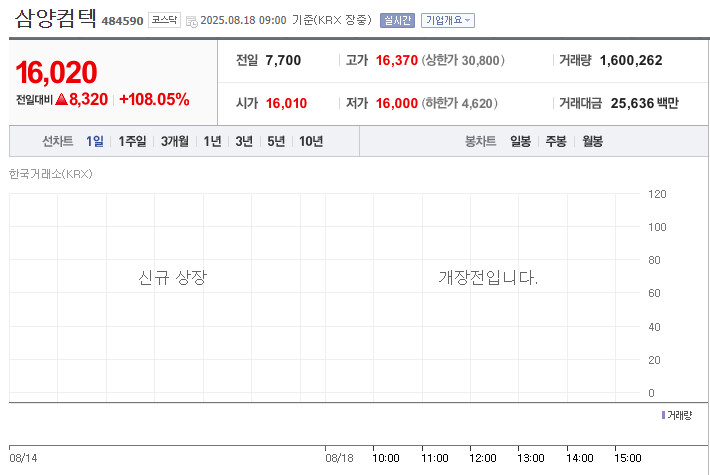Click the 코스닥 market badge
710x475 pixels.
(x=164, y=19)
